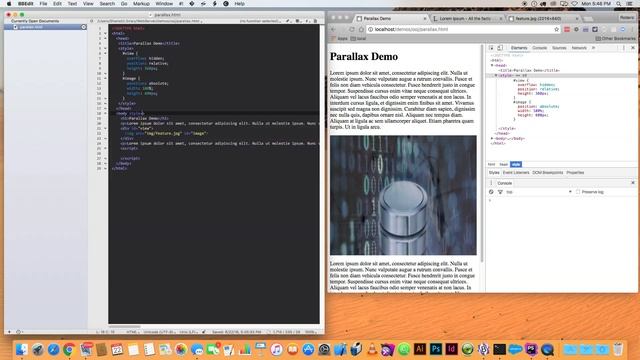Close the console drawer

[x=633, y=183]
